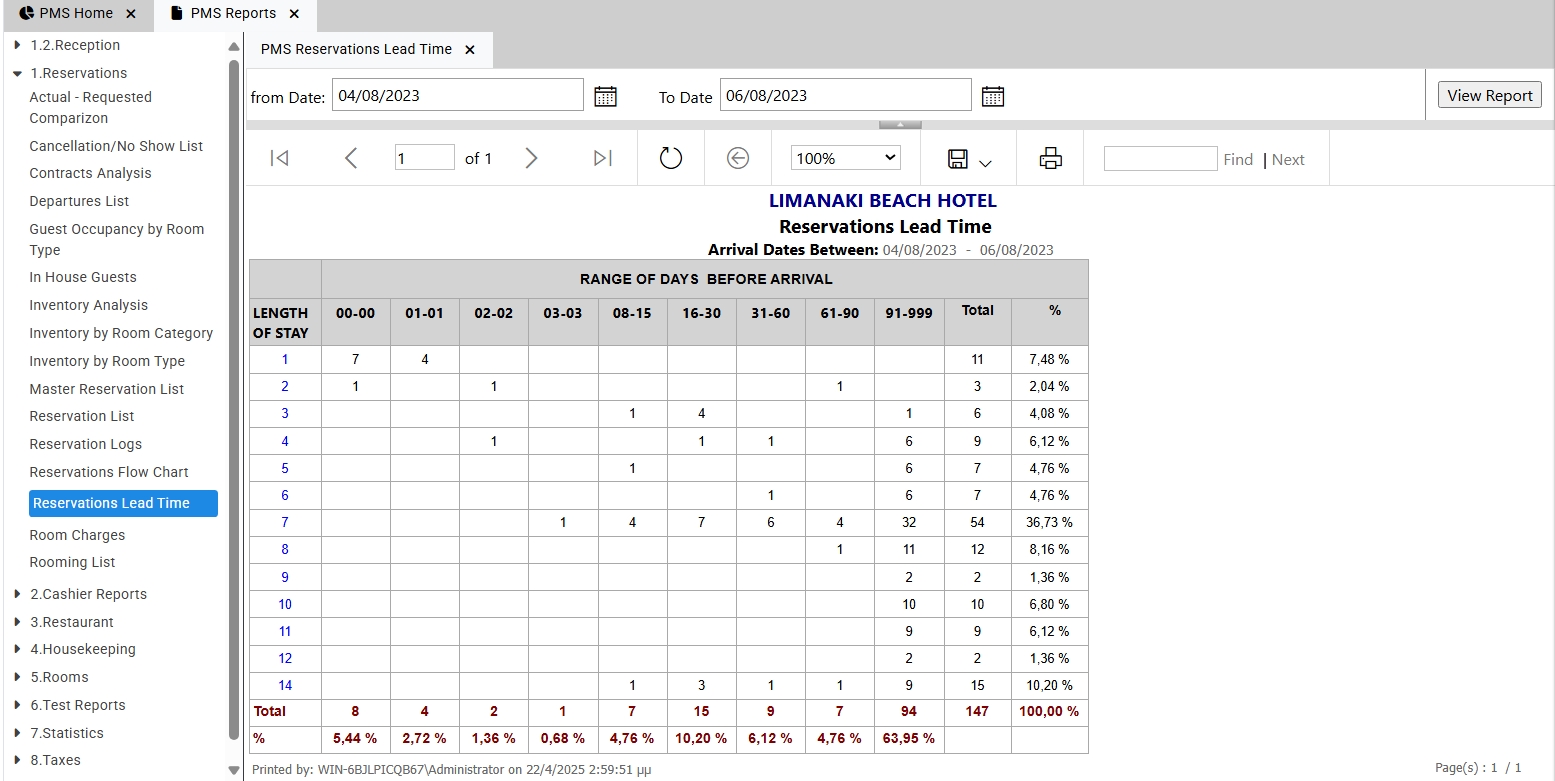The width and height of the screenshot is (1555, 781).
Task: Open Inventory by Room Type report
Action: point(107,361)
